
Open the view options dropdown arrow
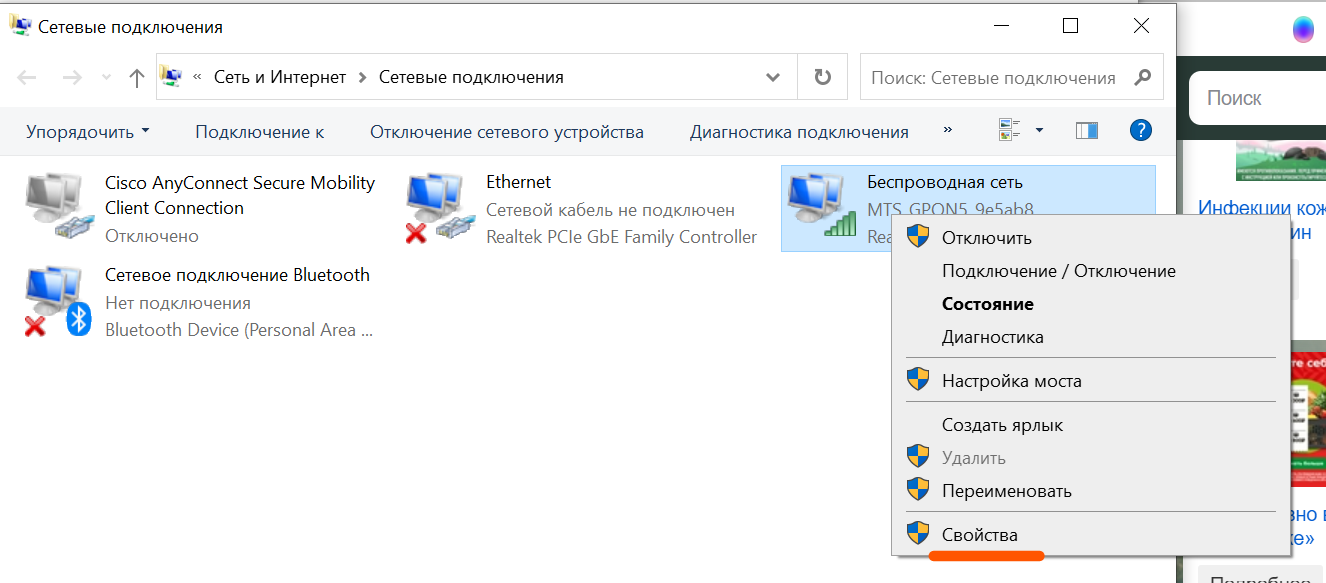pos(1039,131)
